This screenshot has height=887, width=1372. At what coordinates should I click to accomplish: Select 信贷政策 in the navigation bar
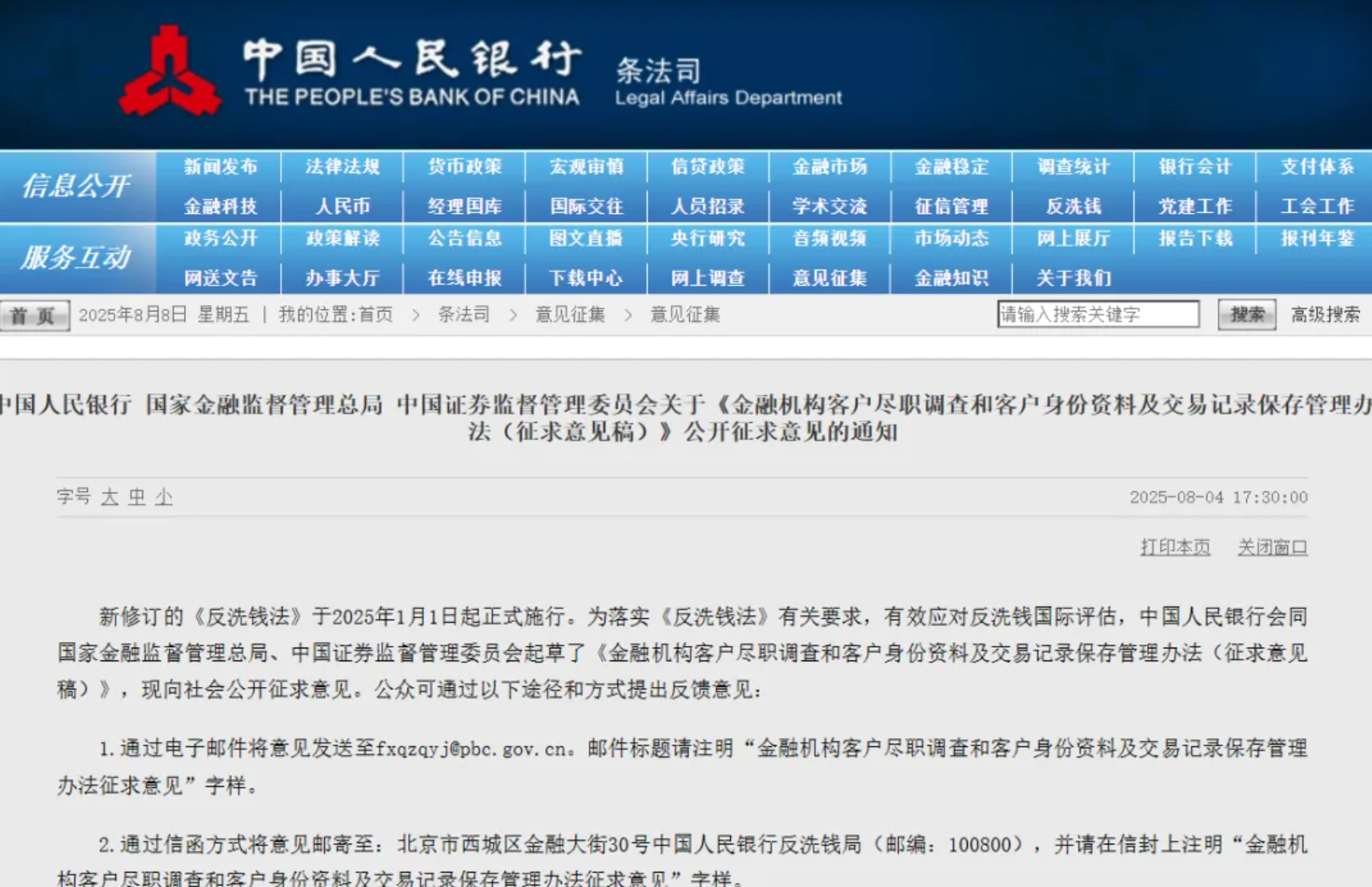(708, 167)
